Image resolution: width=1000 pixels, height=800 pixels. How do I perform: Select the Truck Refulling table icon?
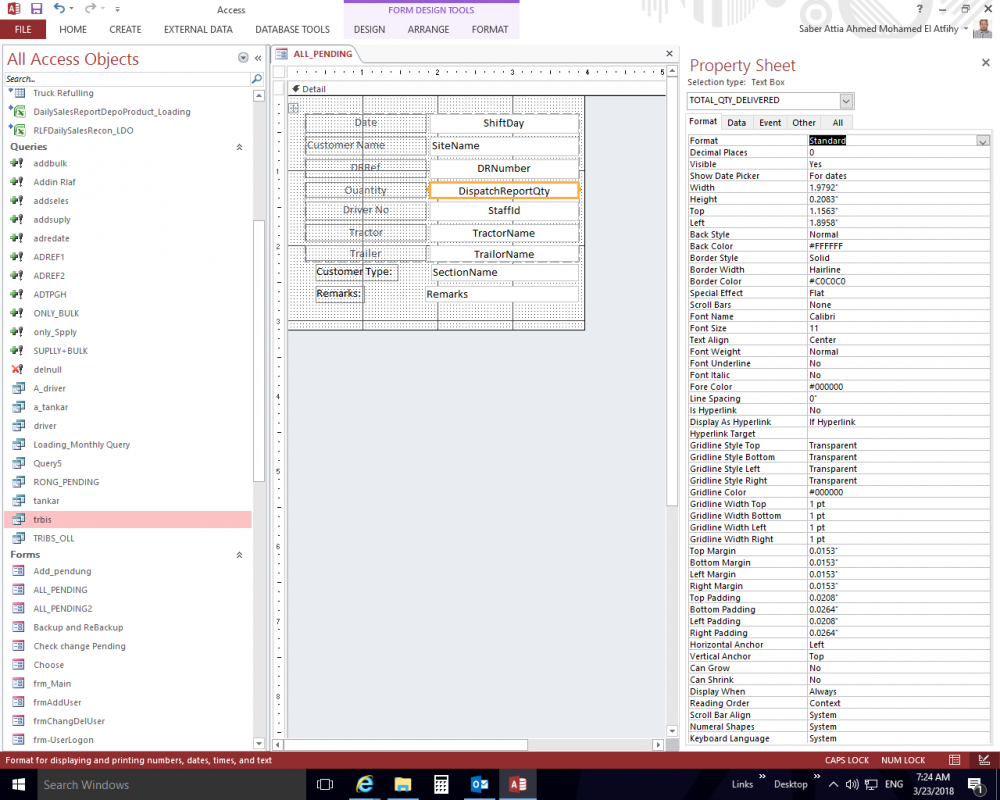17,93
